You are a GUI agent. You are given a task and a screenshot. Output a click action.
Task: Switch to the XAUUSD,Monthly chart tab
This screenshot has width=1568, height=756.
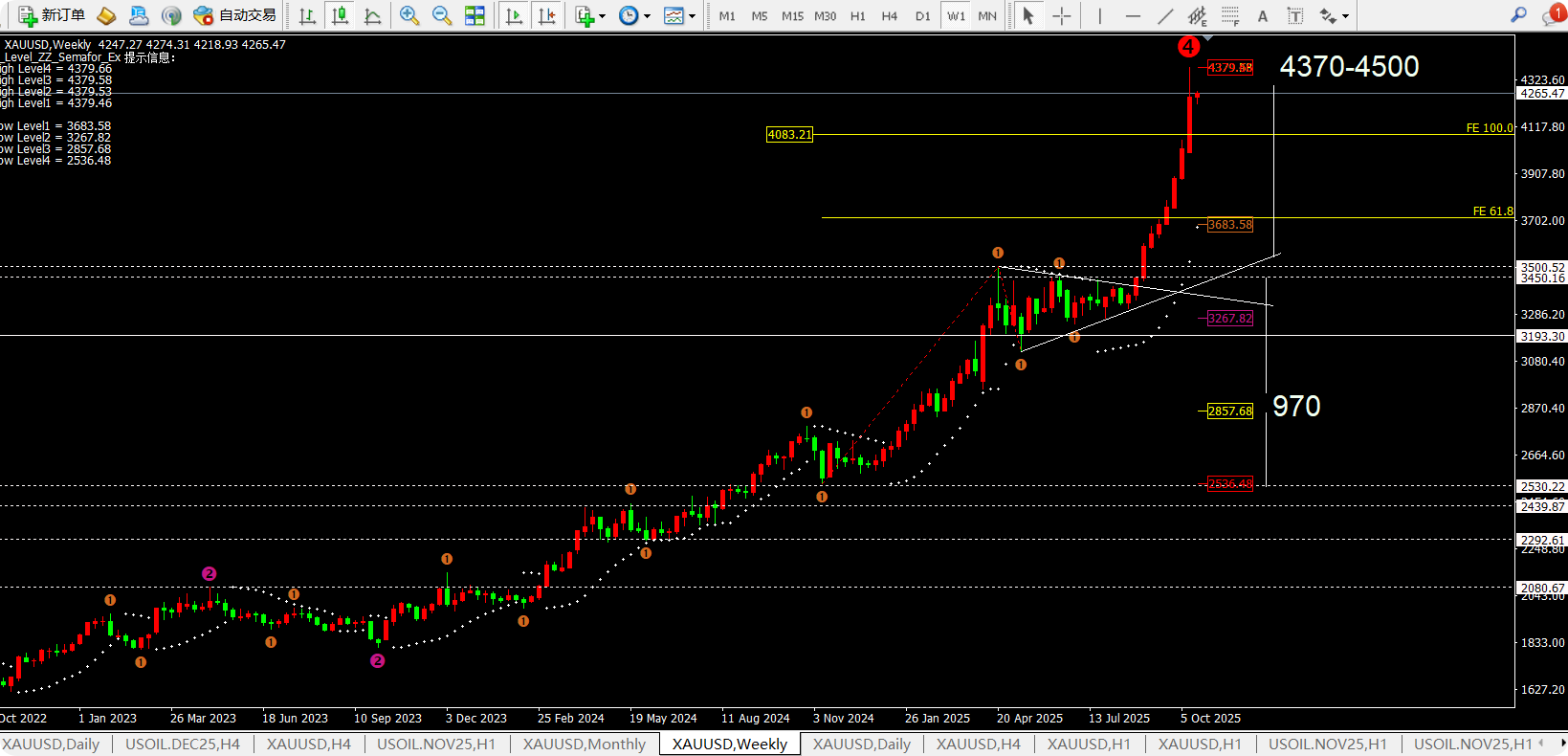584,745
